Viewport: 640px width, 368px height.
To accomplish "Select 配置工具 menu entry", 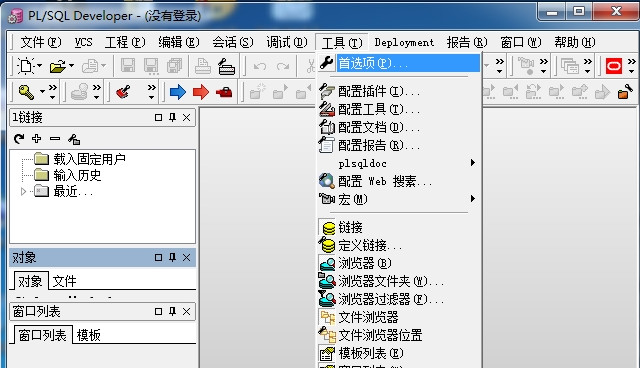I will coord(399,109).
